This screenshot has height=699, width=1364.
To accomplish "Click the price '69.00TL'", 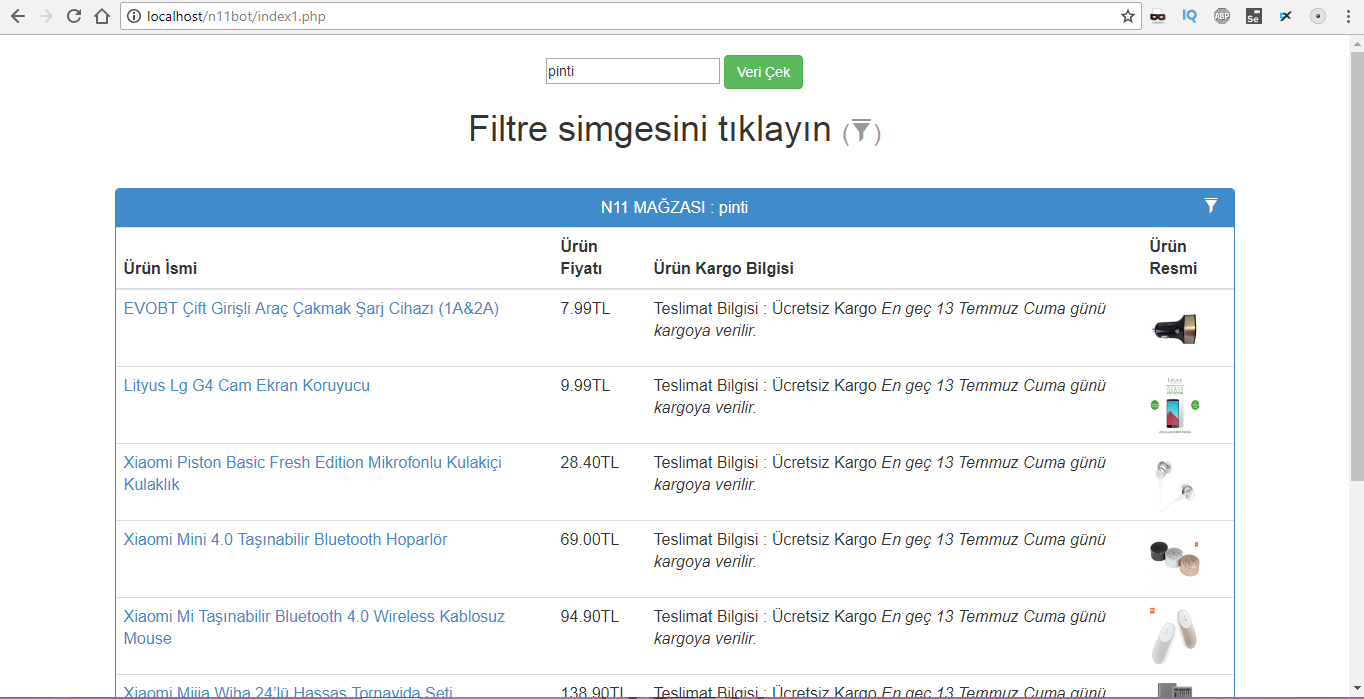I will tap(590, 539).
